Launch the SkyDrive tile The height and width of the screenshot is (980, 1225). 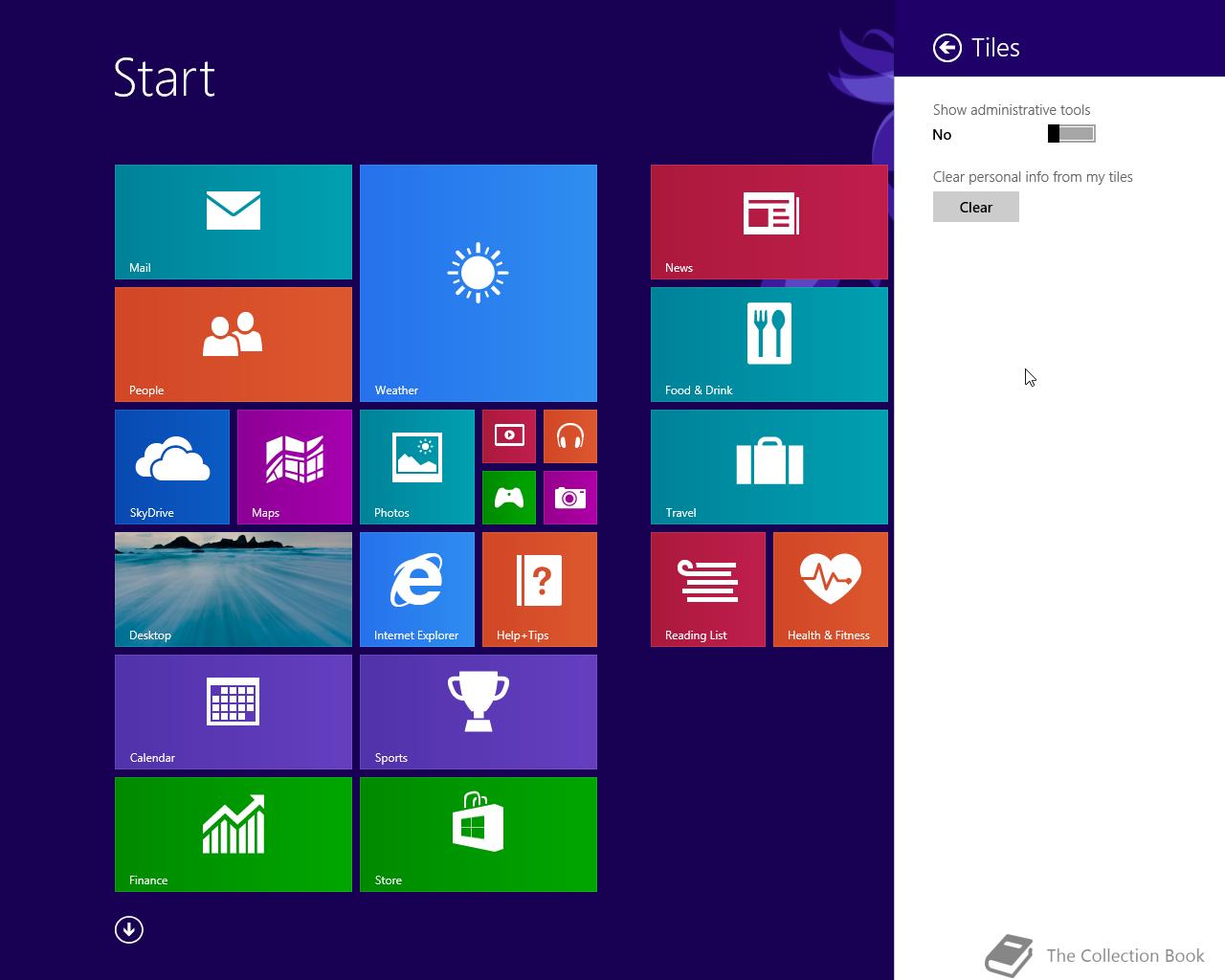172,467
